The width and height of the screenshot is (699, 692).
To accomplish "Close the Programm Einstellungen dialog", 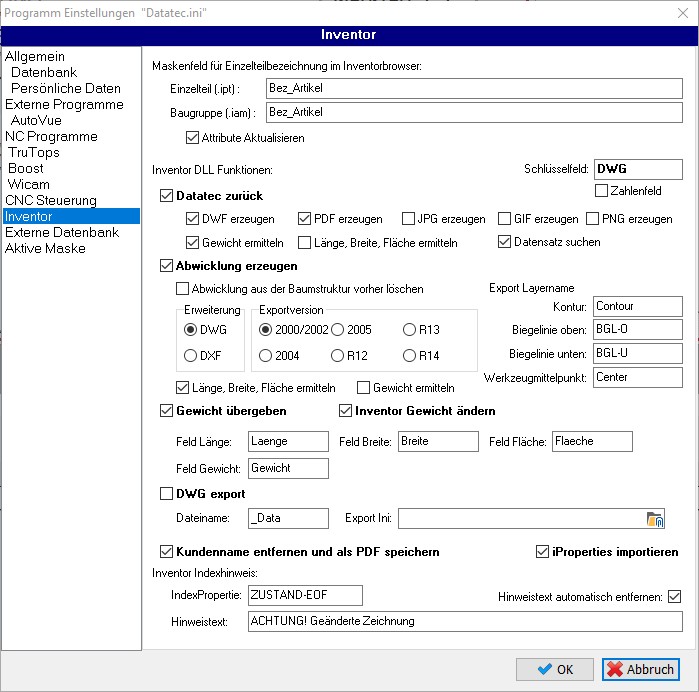I will (x=683, y=13).
